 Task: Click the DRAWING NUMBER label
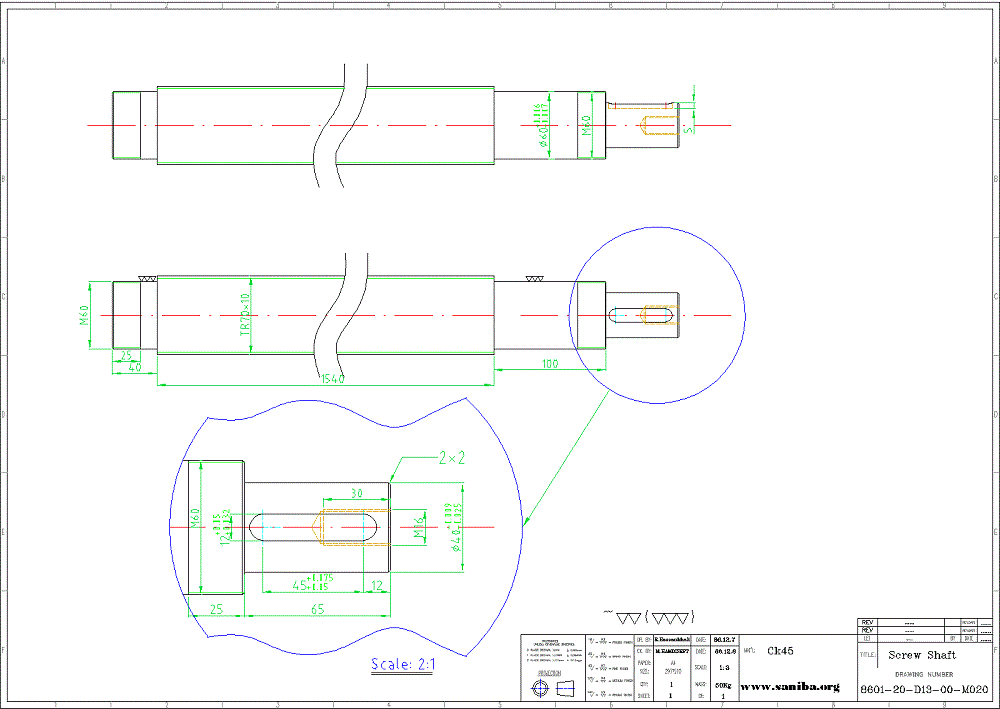(x=924, y=674)
